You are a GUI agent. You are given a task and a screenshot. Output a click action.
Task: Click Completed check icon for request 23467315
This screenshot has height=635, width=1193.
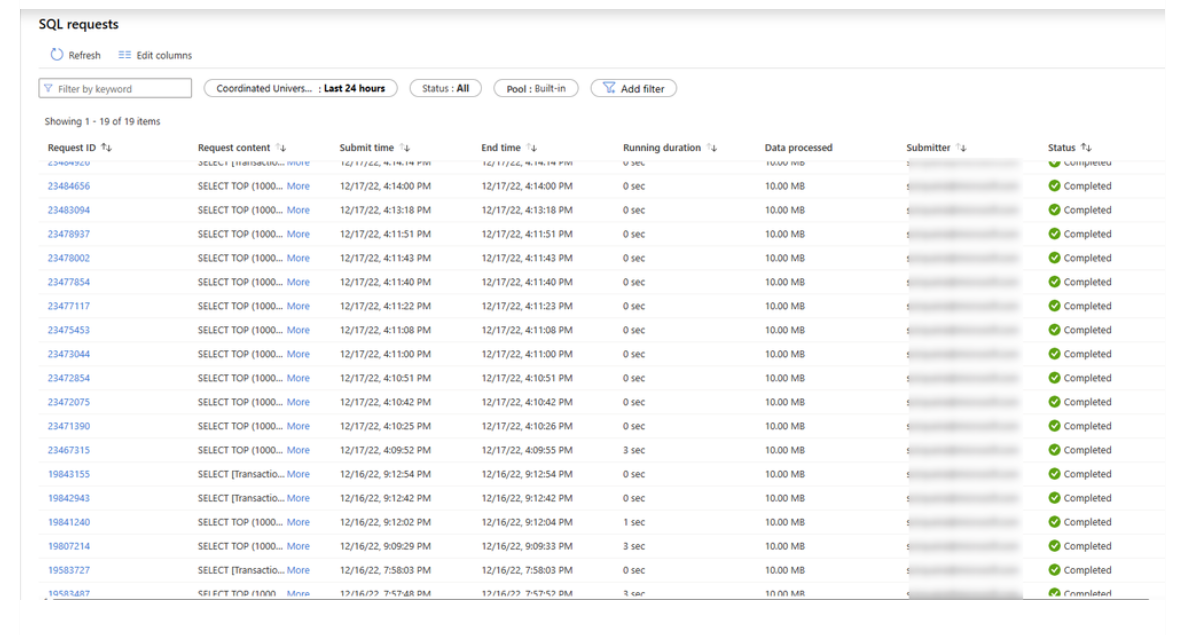point(1055,450)
